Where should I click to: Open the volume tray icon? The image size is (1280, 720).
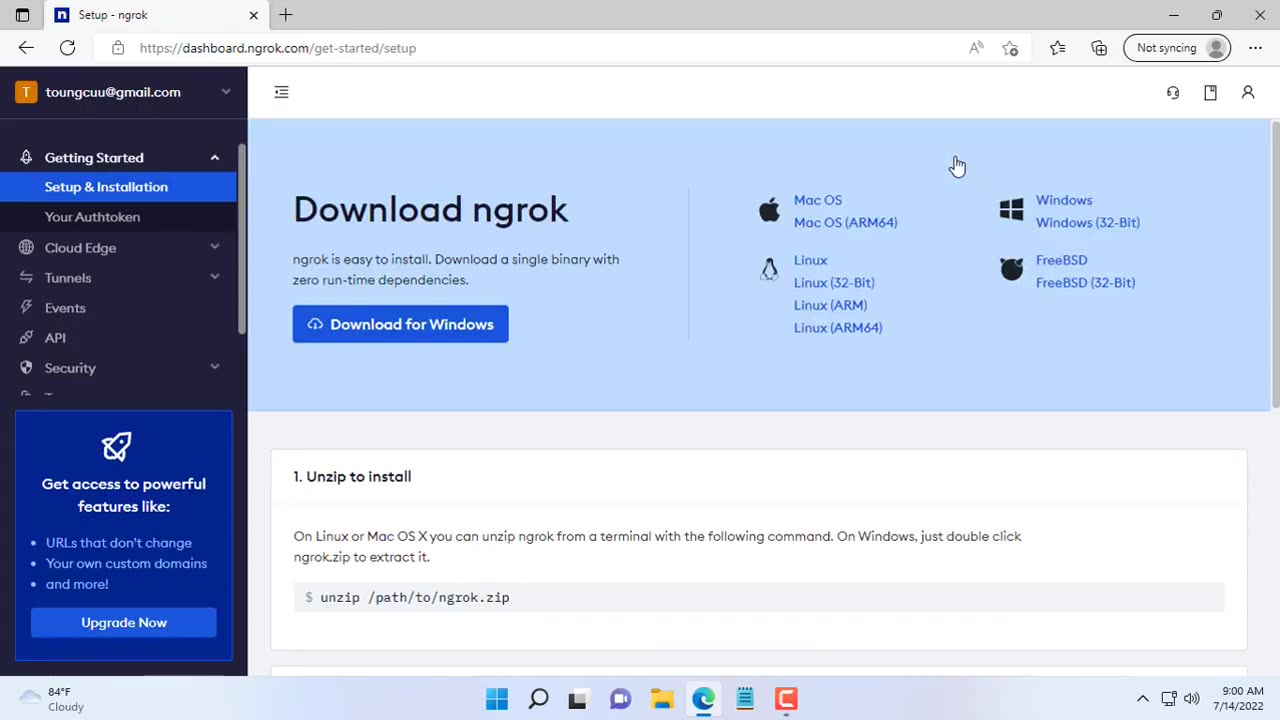1191,699
